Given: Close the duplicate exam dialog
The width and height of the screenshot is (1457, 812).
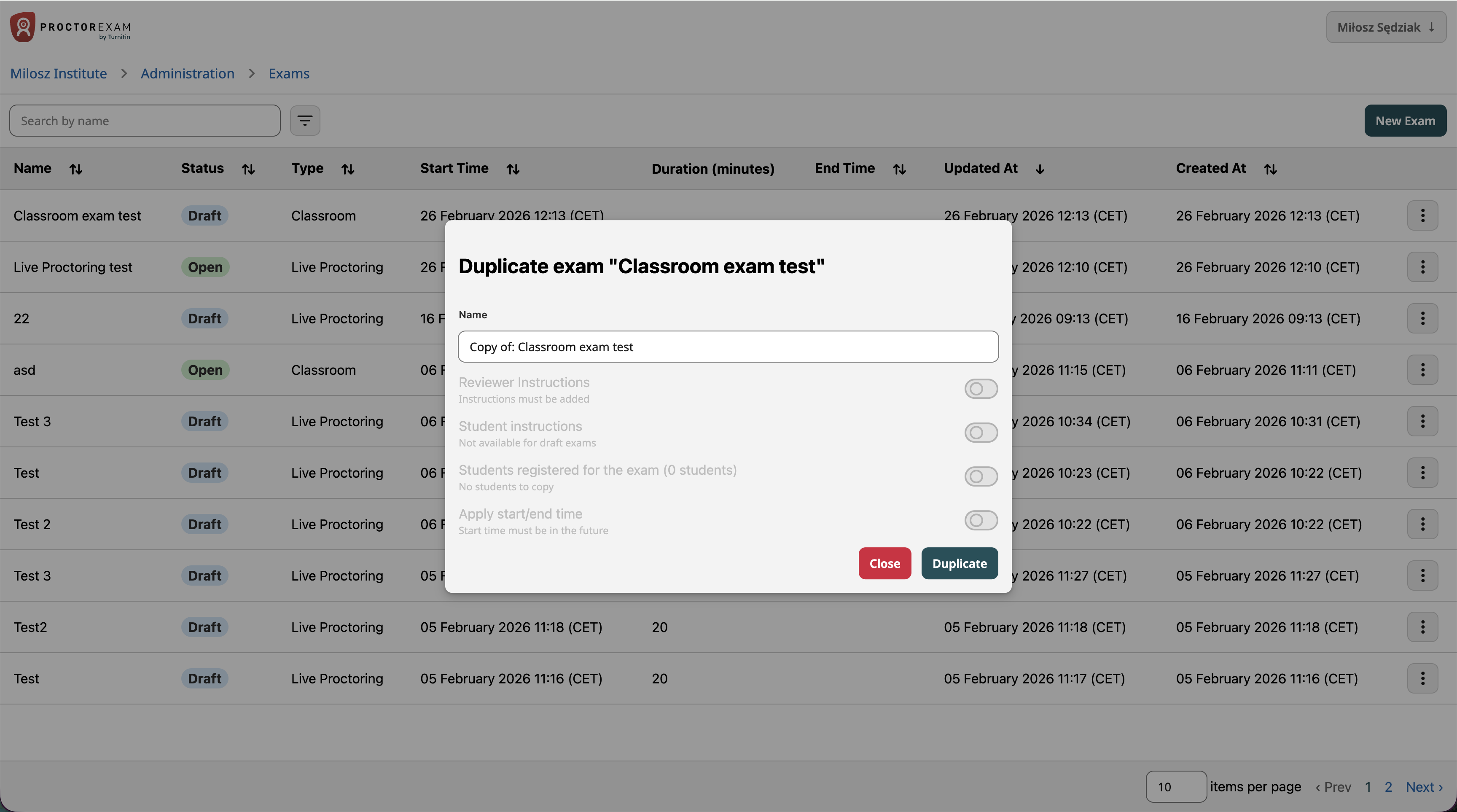Looking at the screenshot, I should tap(884, 563).
